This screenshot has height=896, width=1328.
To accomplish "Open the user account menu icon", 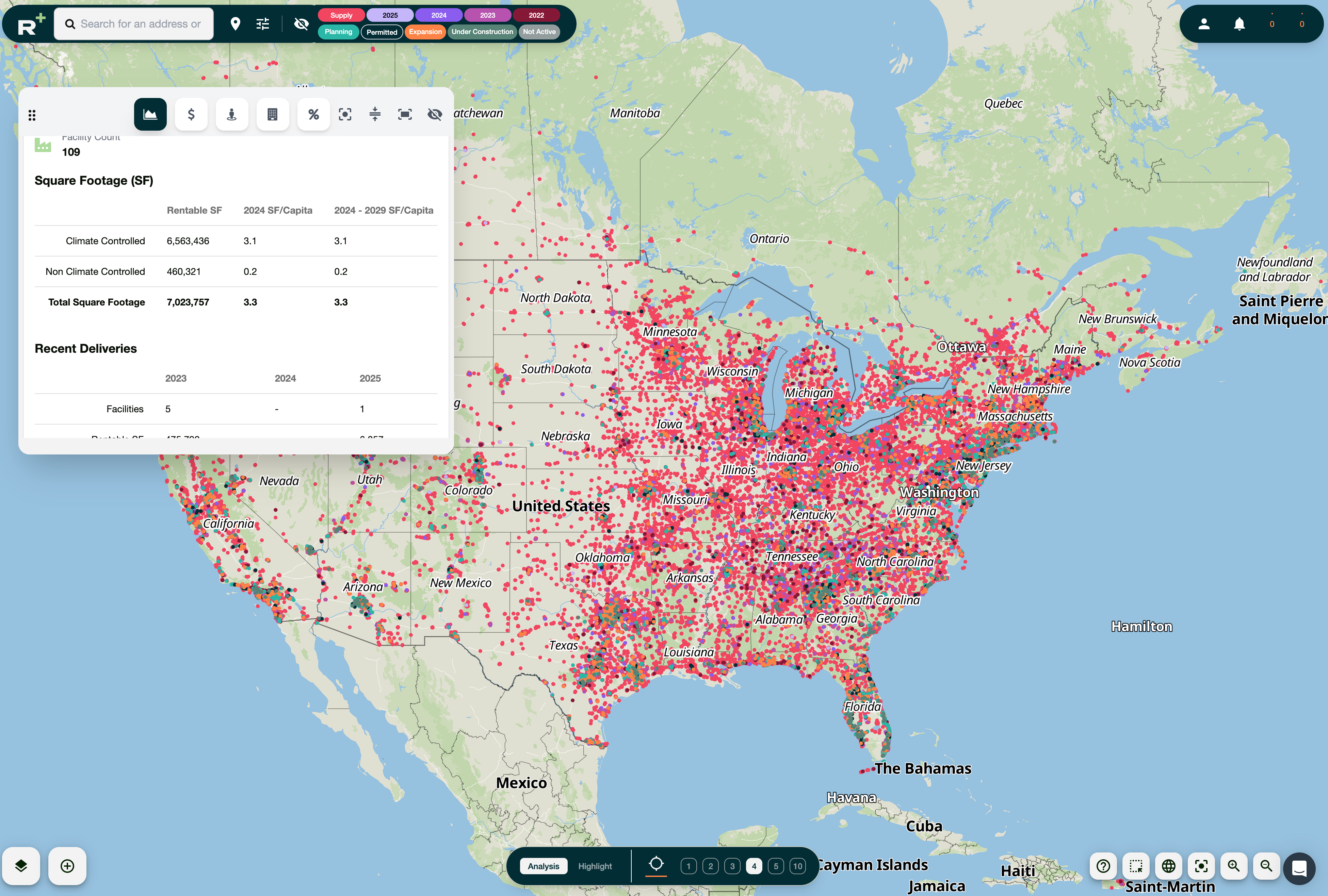I will click(1203, 23).
